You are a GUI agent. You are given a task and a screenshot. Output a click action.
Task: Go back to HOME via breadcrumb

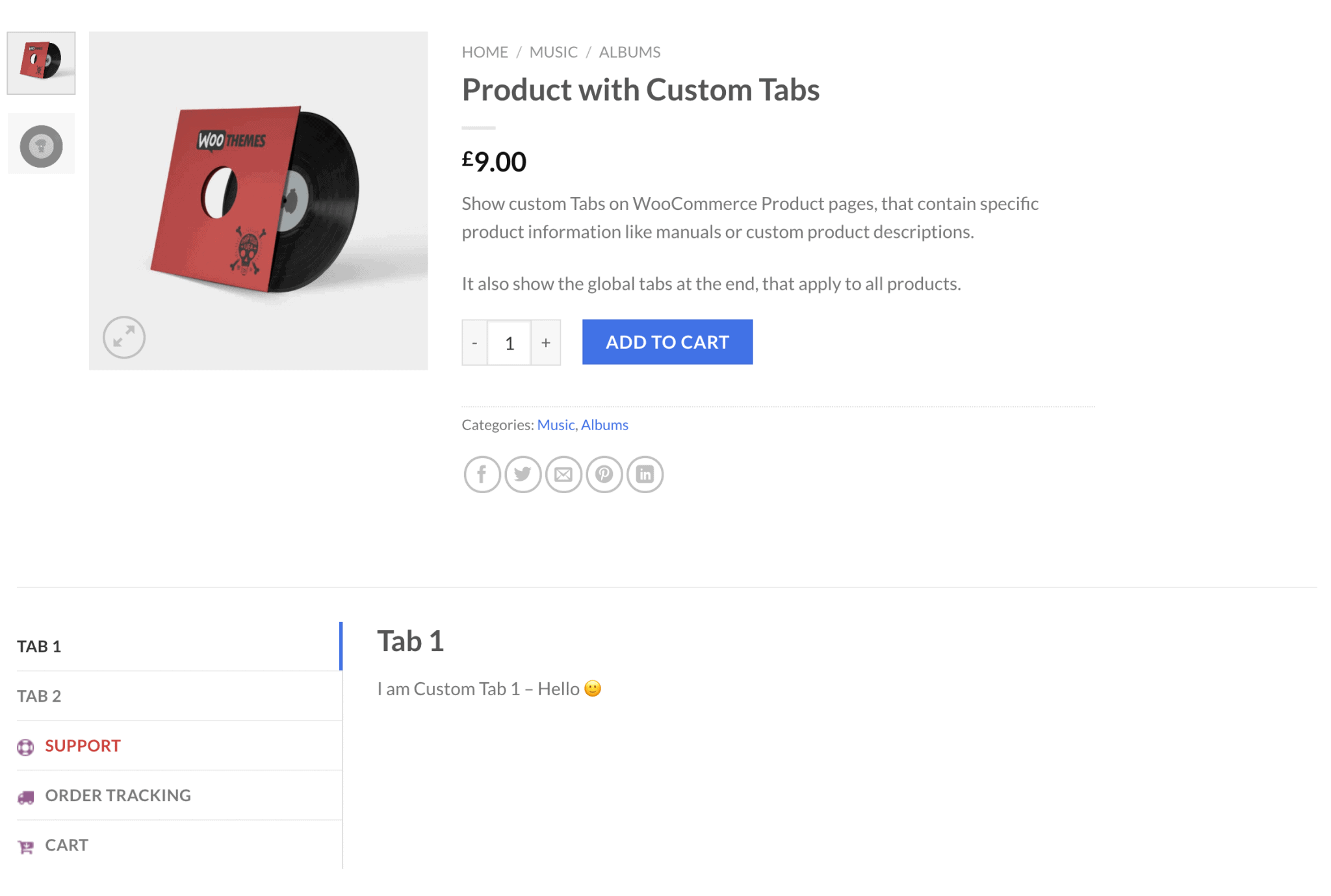tap(484, 52)
